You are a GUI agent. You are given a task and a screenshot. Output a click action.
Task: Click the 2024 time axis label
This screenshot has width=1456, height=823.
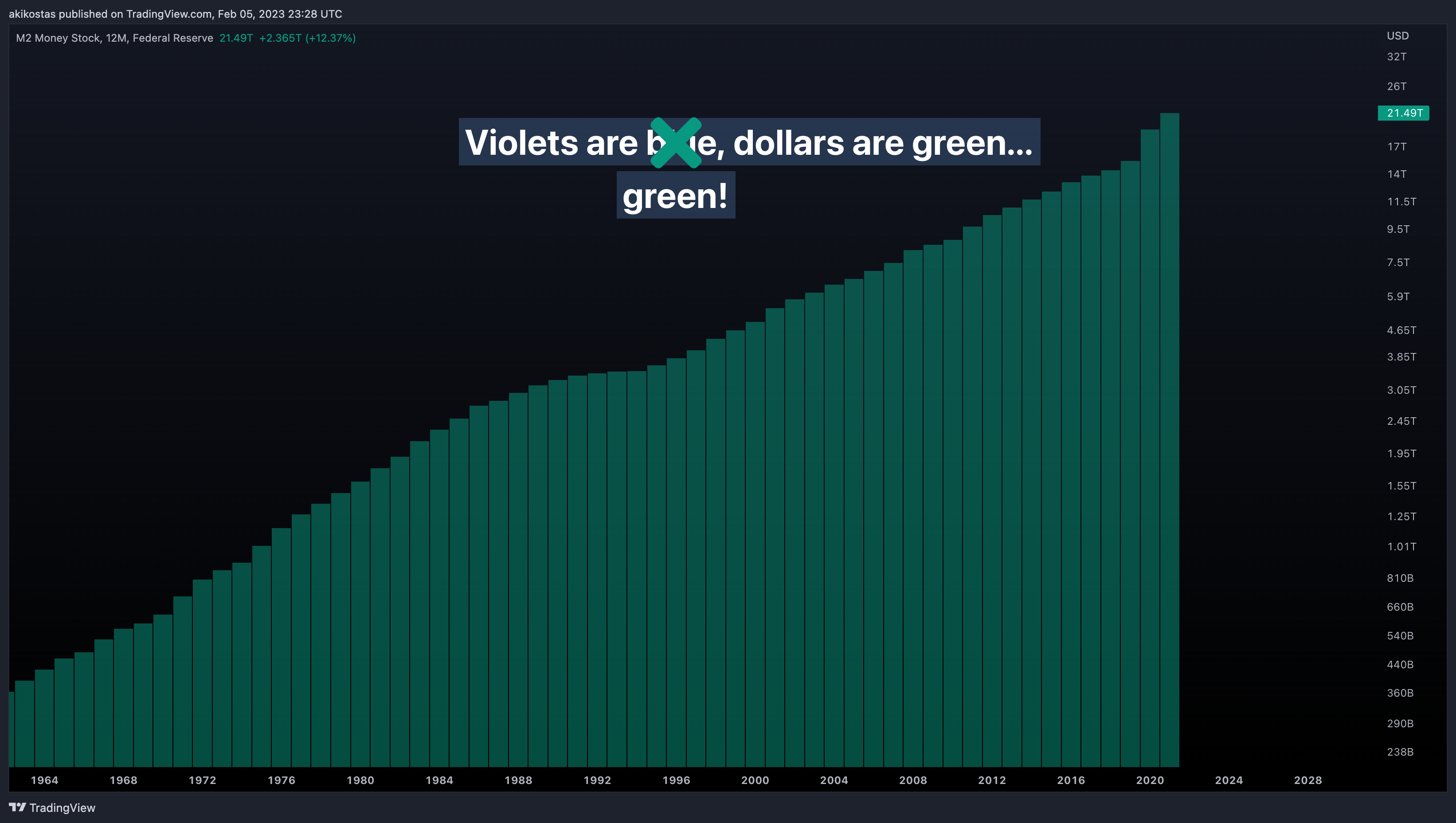click(1229, 780)
